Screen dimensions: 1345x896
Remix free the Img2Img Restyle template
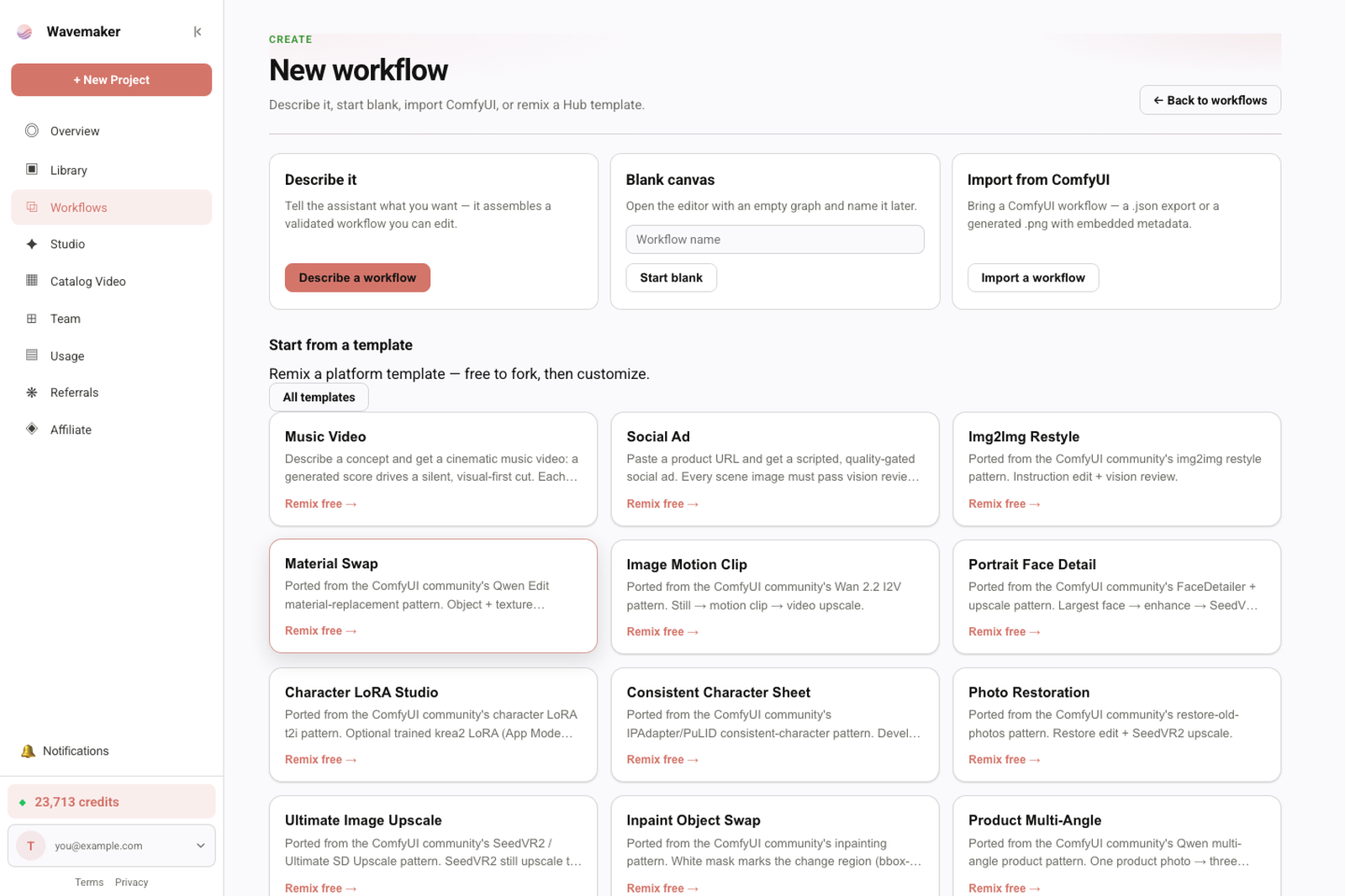point(1004,503)
